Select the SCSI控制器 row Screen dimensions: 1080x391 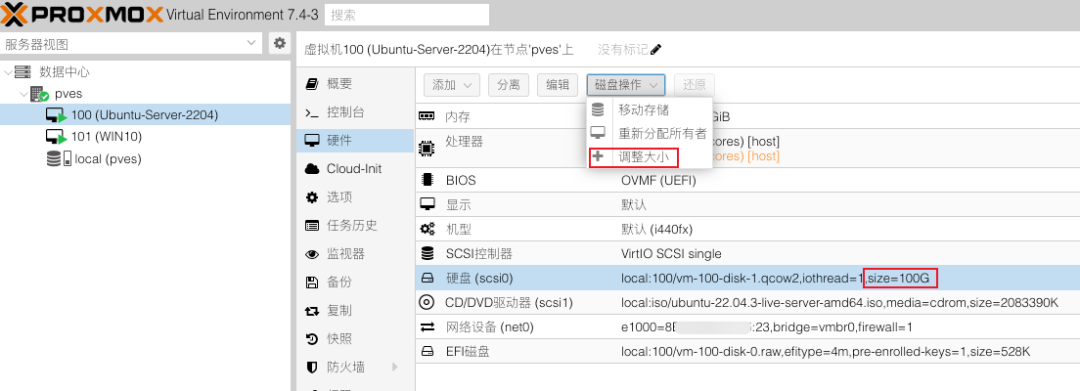[x=747, y=254]
